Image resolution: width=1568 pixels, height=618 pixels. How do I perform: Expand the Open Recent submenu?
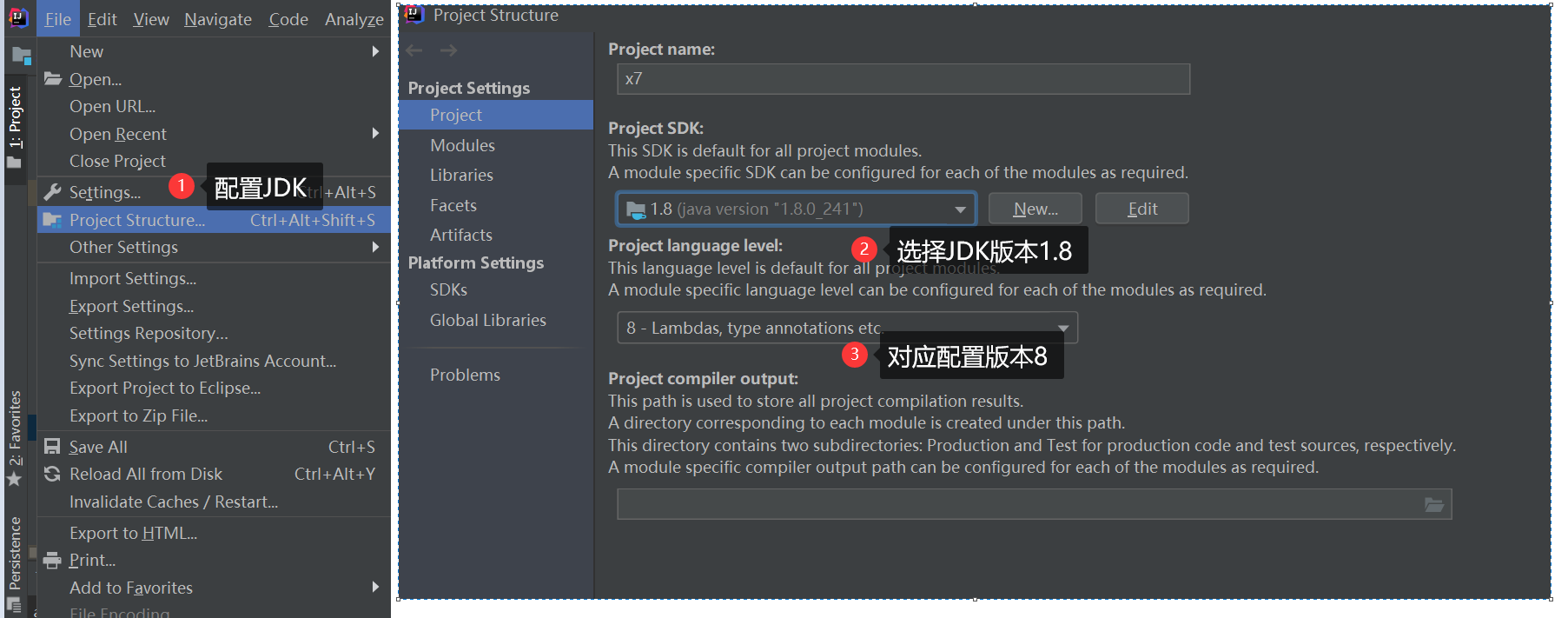coord(375,134)
